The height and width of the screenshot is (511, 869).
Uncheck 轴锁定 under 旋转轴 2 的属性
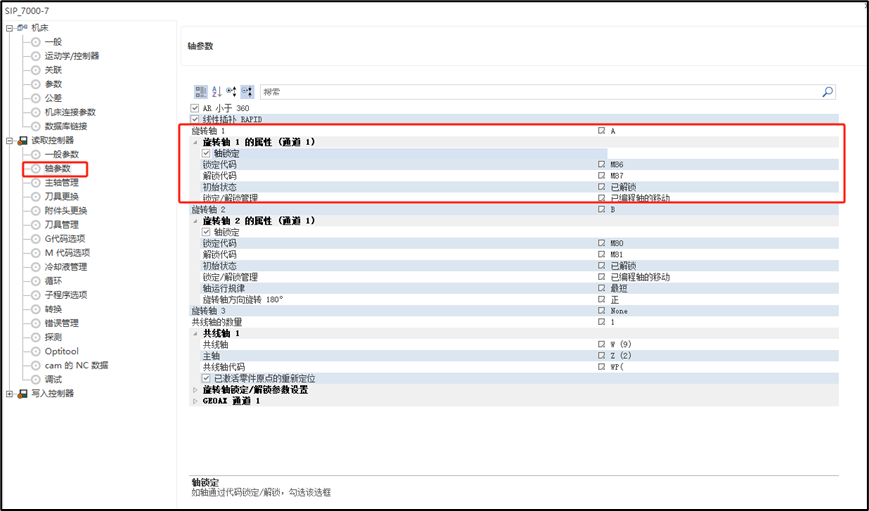(x=206, y=232)
